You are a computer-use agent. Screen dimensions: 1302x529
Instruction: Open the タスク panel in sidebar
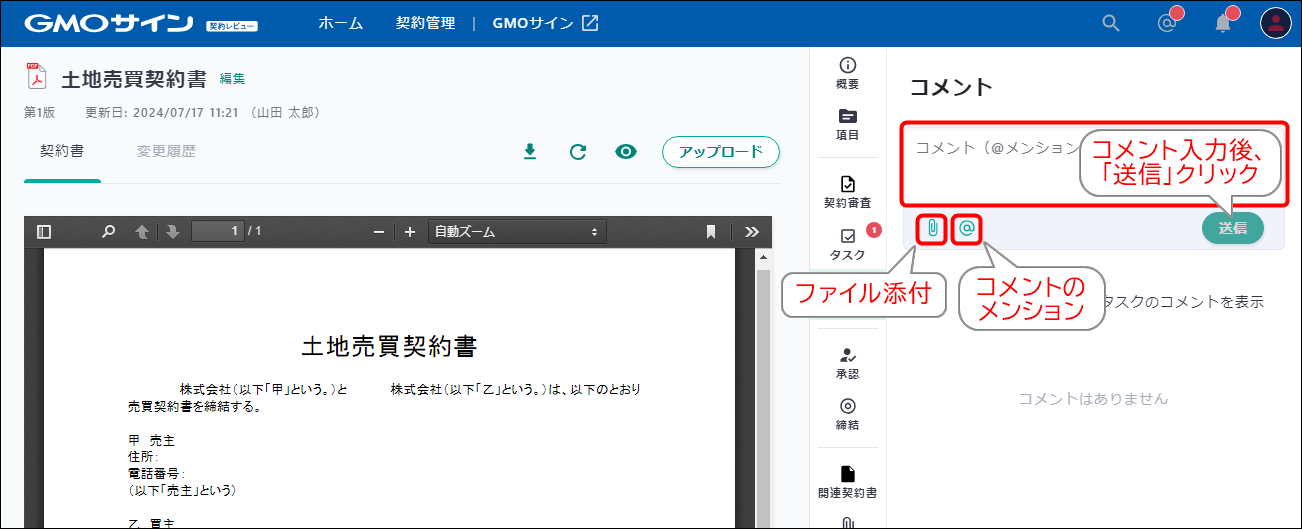point(848,244)
